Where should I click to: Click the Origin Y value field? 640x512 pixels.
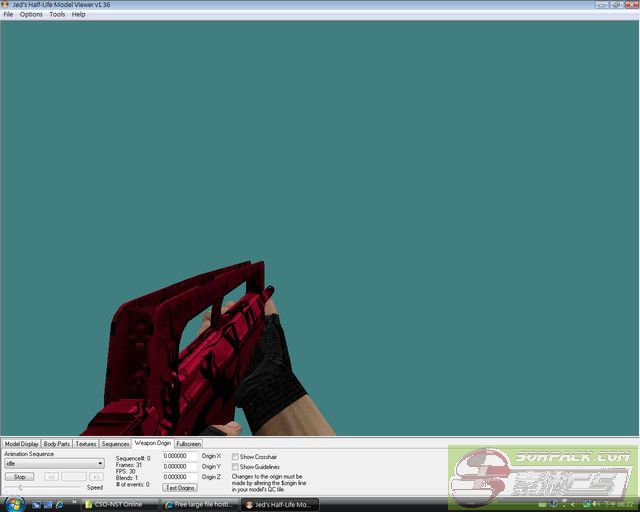tap(180, 466)
